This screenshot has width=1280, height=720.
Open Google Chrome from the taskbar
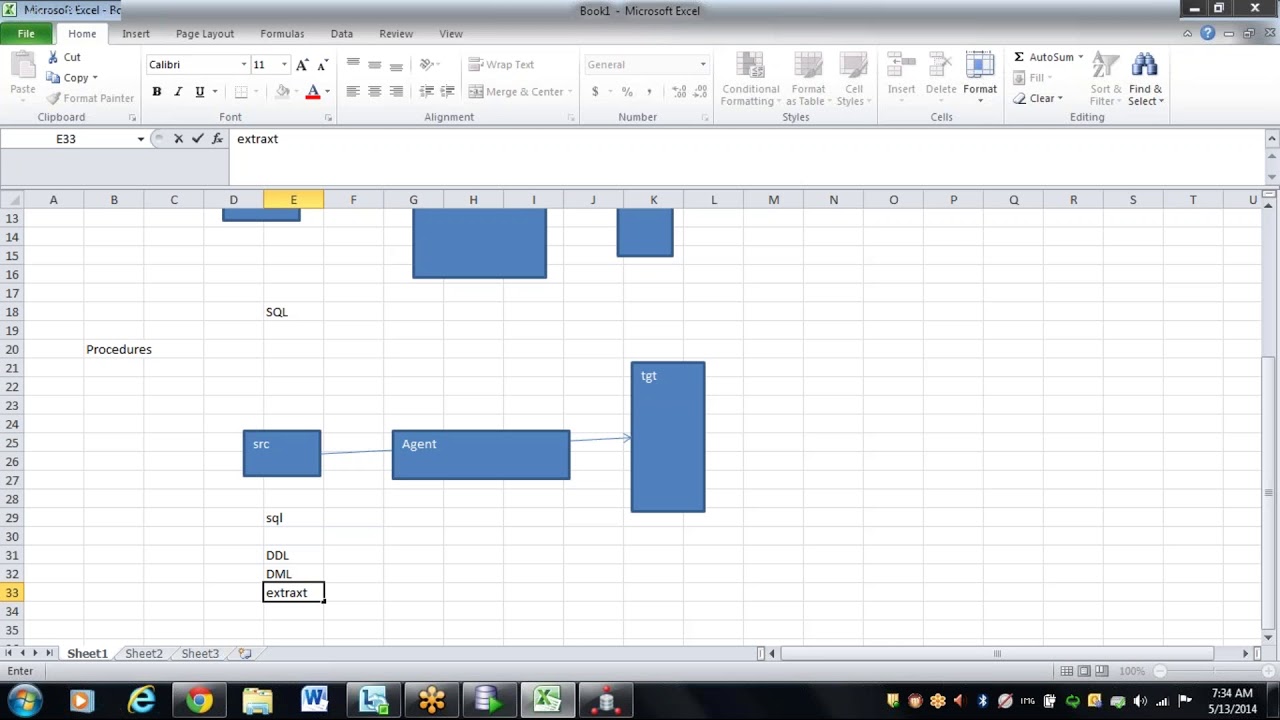pos(199,700)
